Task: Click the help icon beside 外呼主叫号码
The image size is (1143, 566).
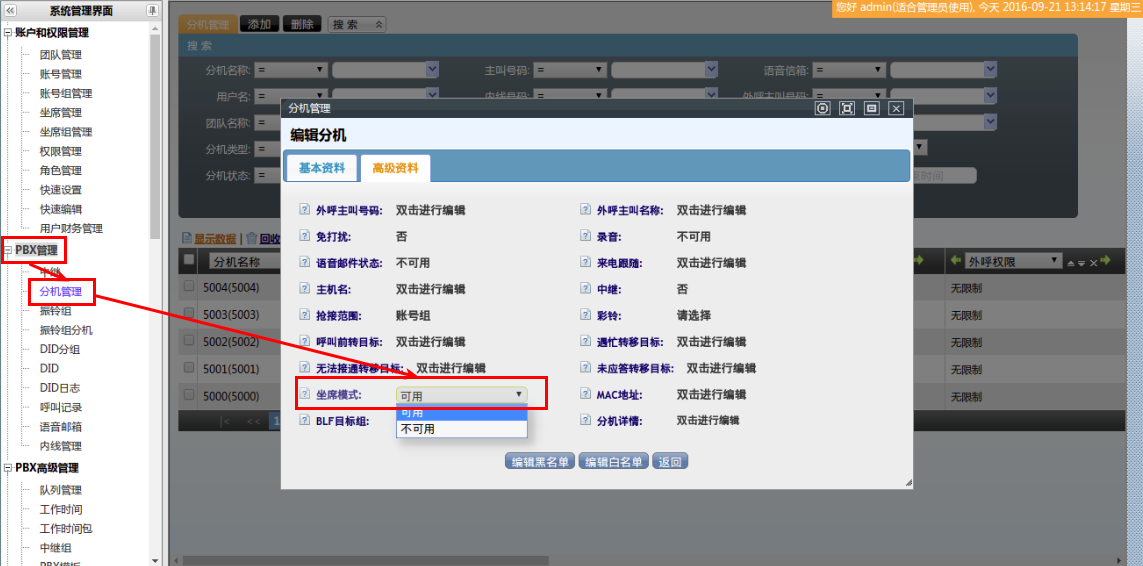Action: (305, 211)
